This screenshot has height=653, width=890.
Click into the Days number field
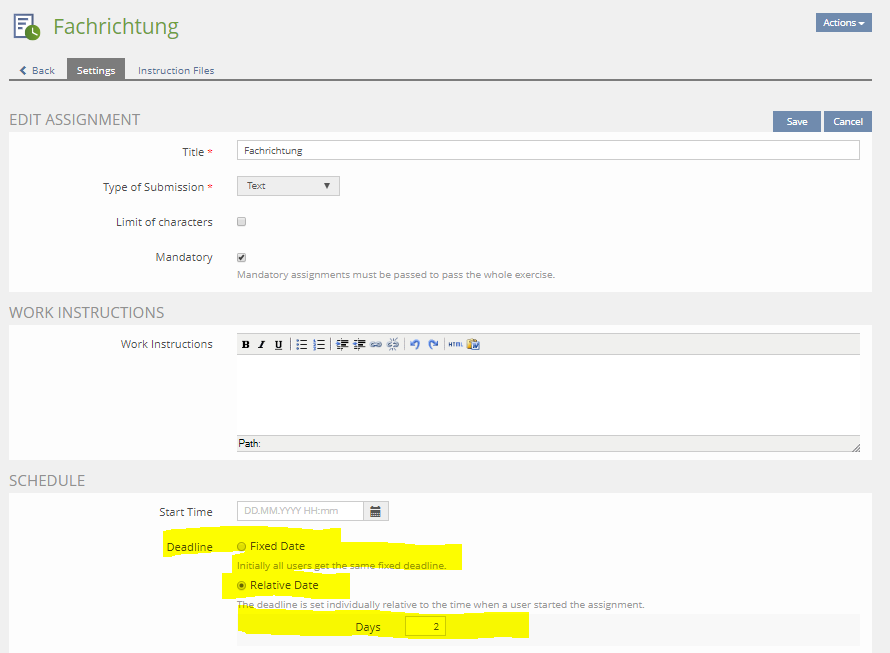[x=425, y=627]
